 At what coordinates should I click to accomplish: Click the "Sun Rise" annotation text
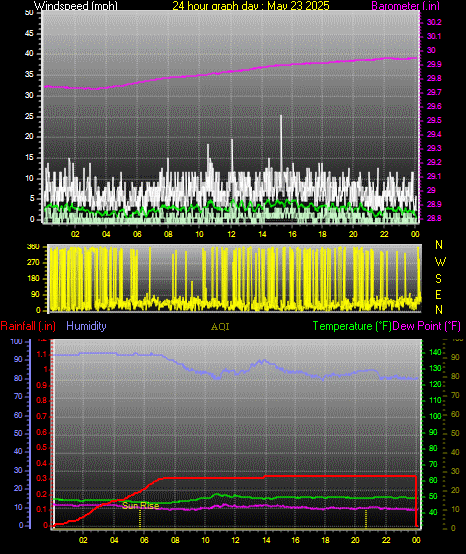tap(141, 506)
